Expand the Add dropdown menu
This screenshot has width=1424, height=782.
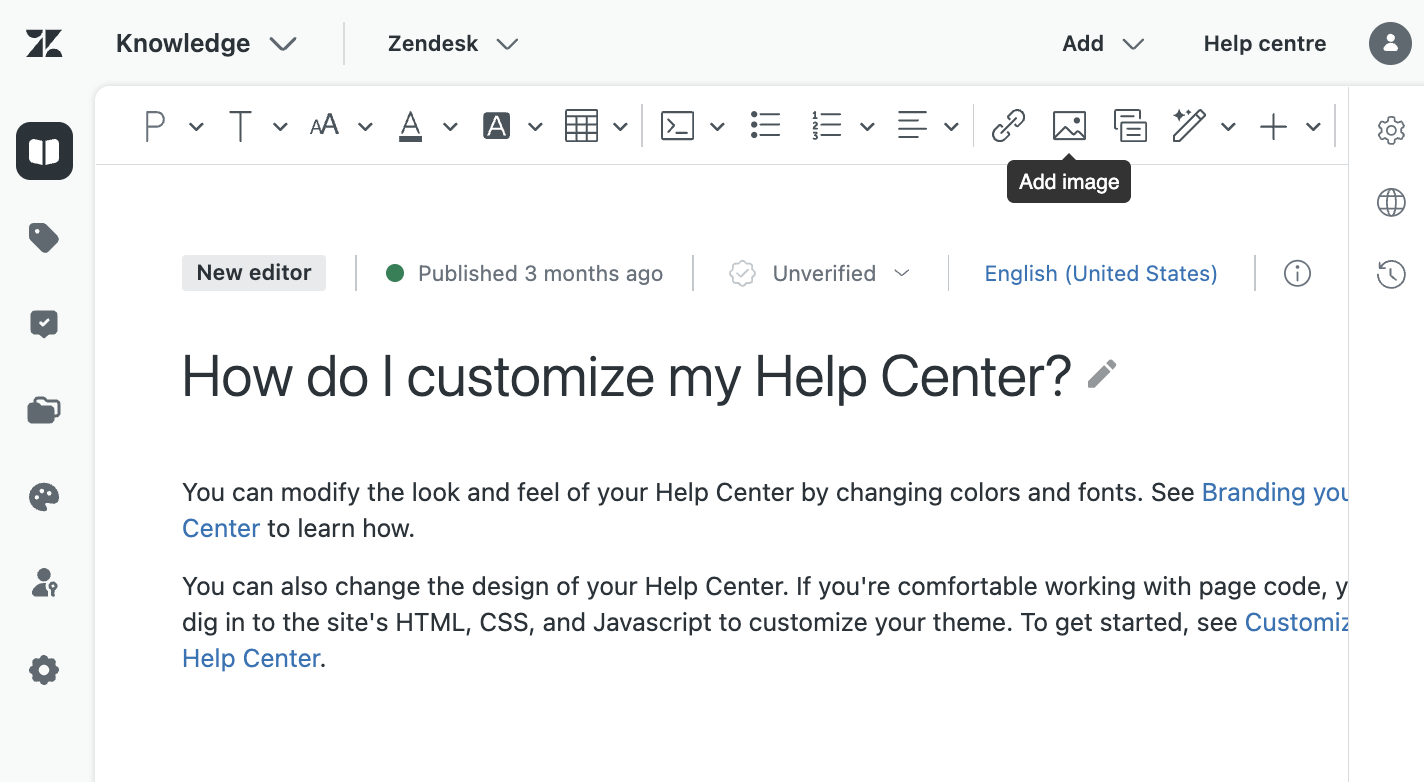(x=1102, y=44)
